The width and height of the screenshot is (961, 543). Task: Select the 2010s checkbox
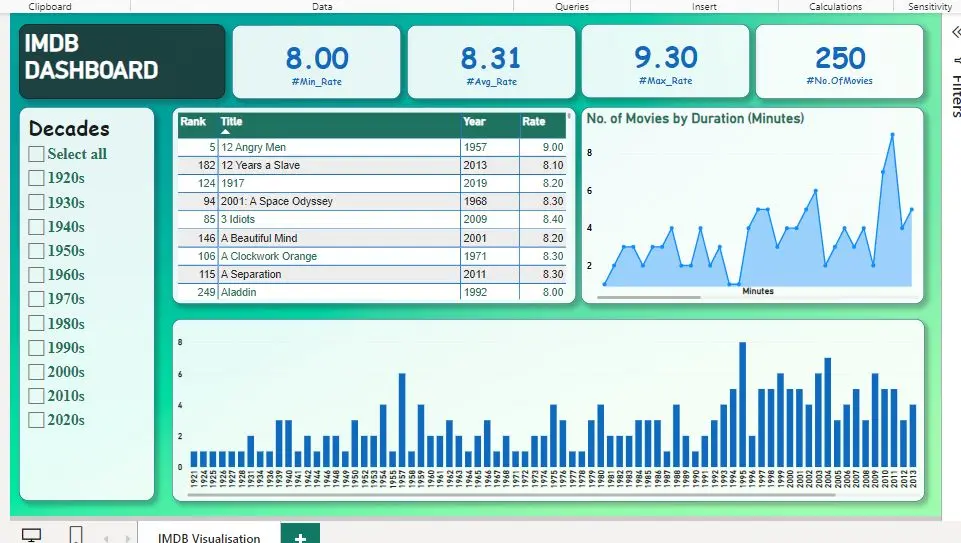(36, 396)
